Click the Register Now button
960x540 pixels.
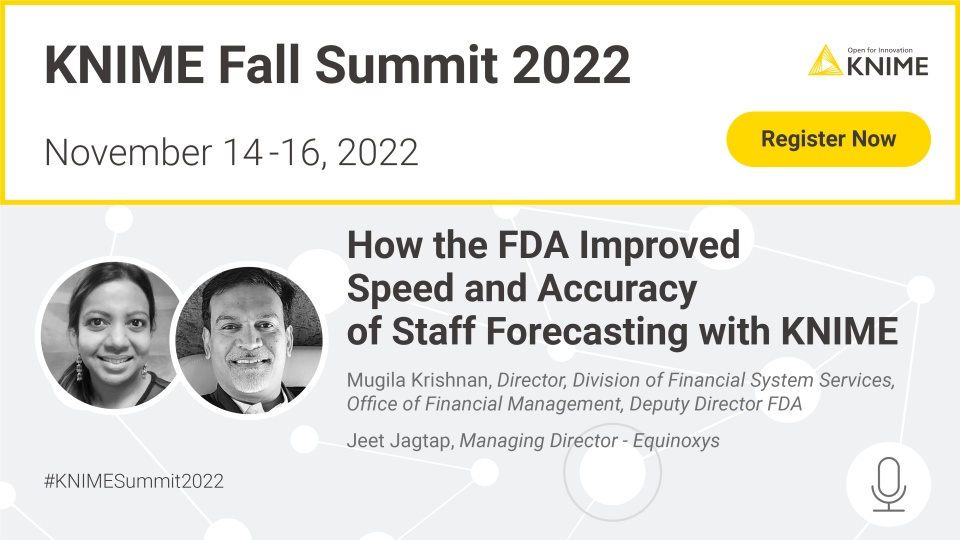click(828, 139)
